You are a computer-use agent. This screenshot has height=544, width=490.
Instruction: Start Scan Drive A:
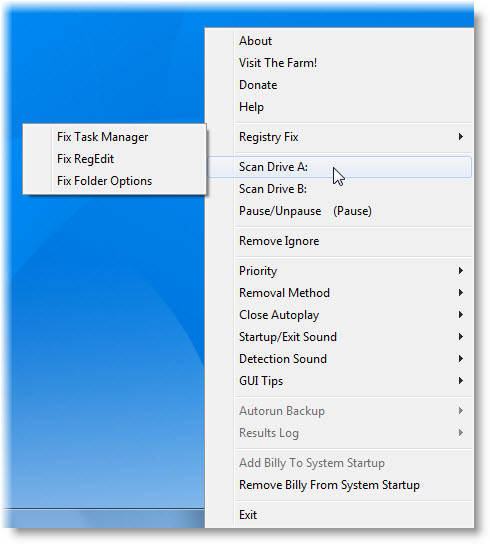pyautogui.click(x=339, y=167)
